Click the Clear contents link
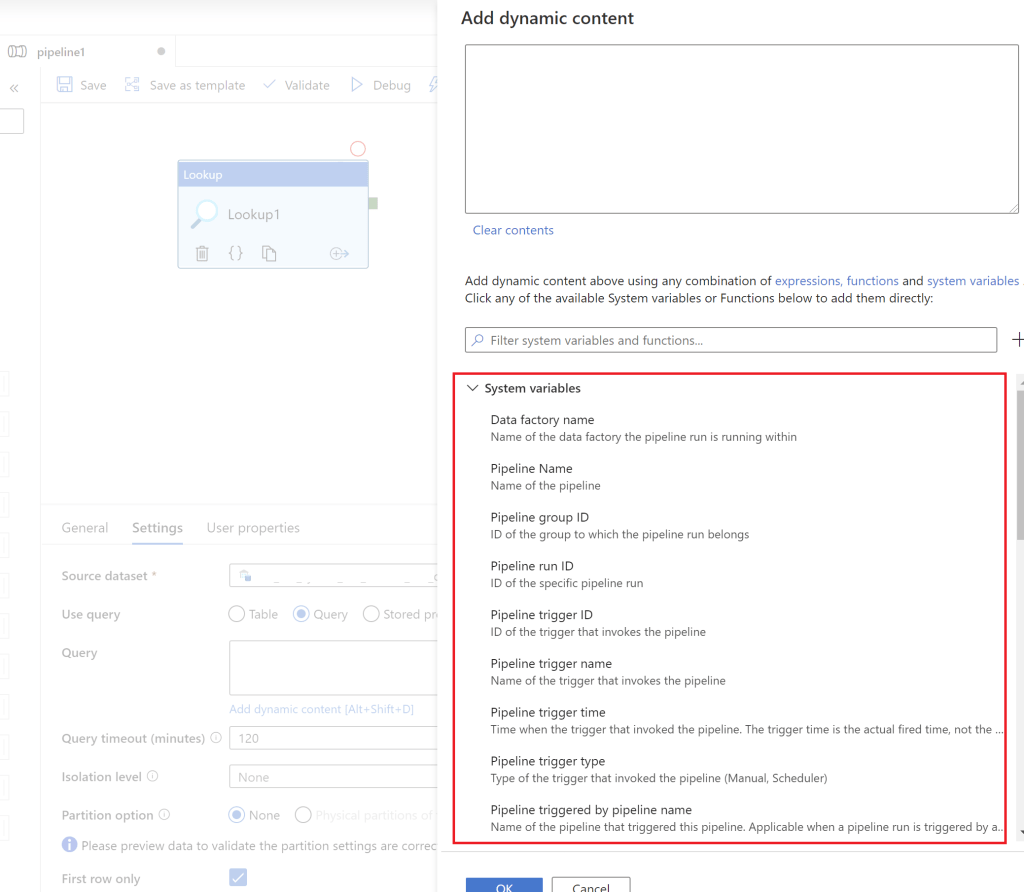The height and width of the screenshot is (892, 1024). (513, 230)
